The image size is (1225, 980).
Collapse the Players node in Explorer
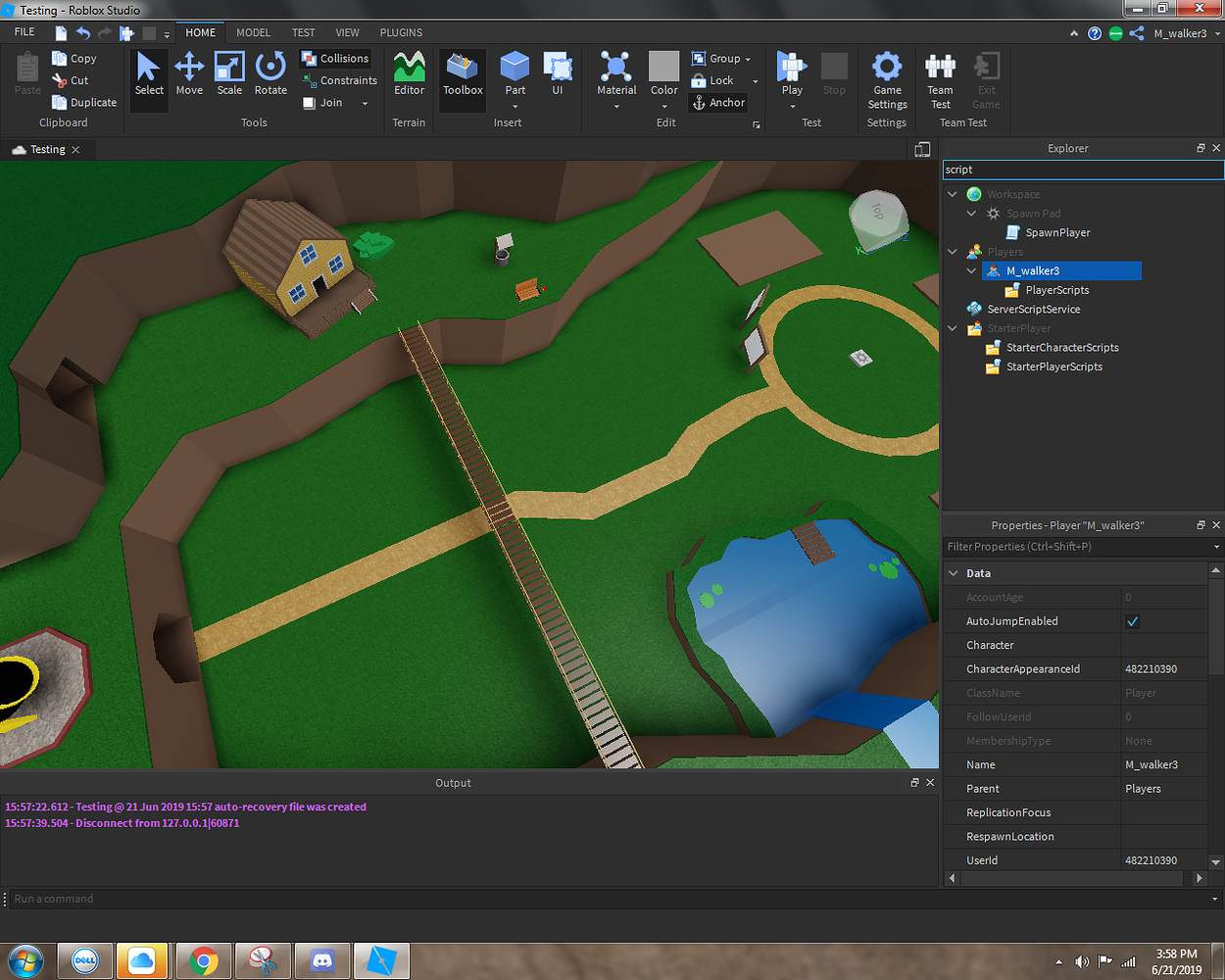point(952,251)
